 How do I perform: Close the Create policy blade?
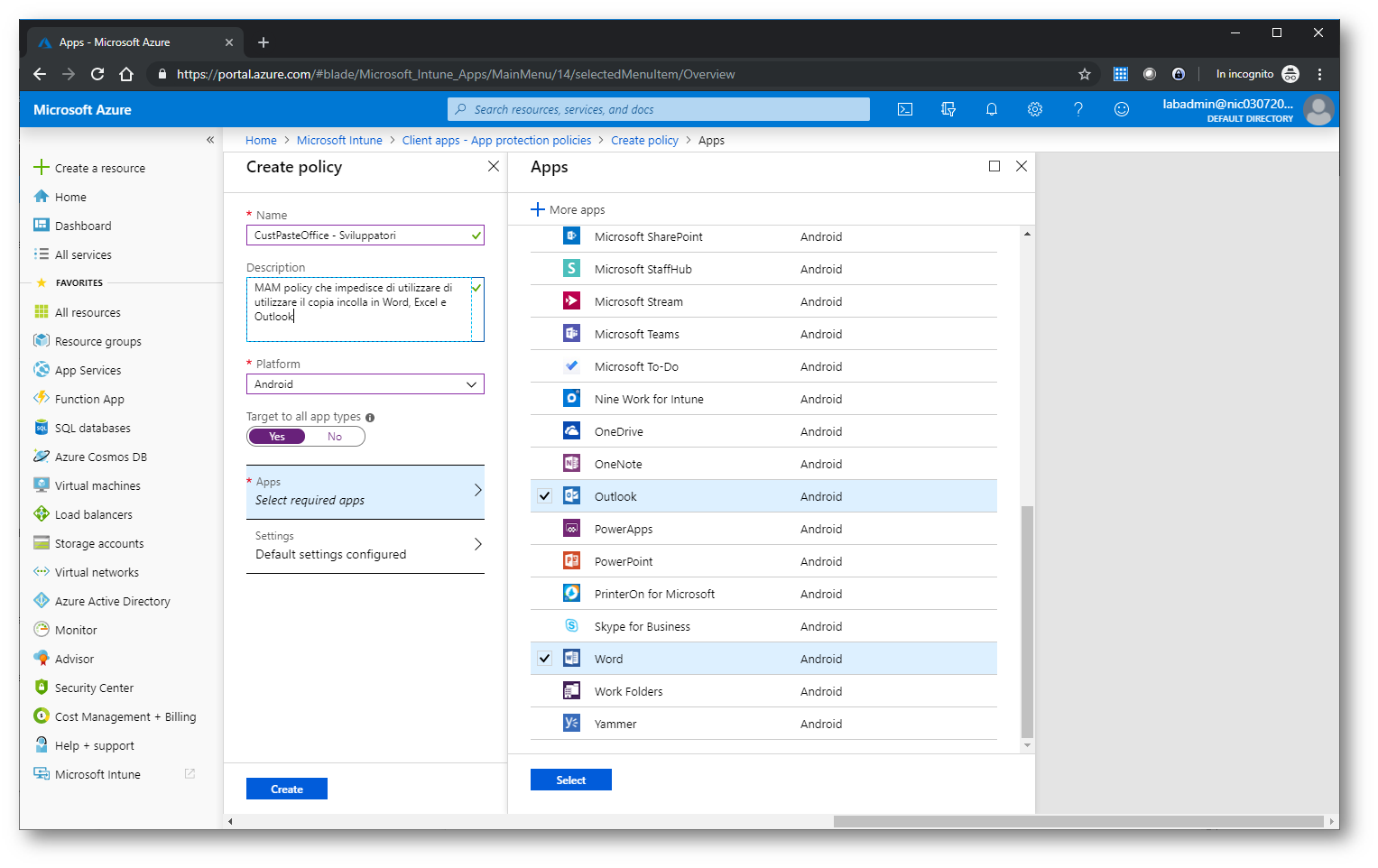pos(494,166)
